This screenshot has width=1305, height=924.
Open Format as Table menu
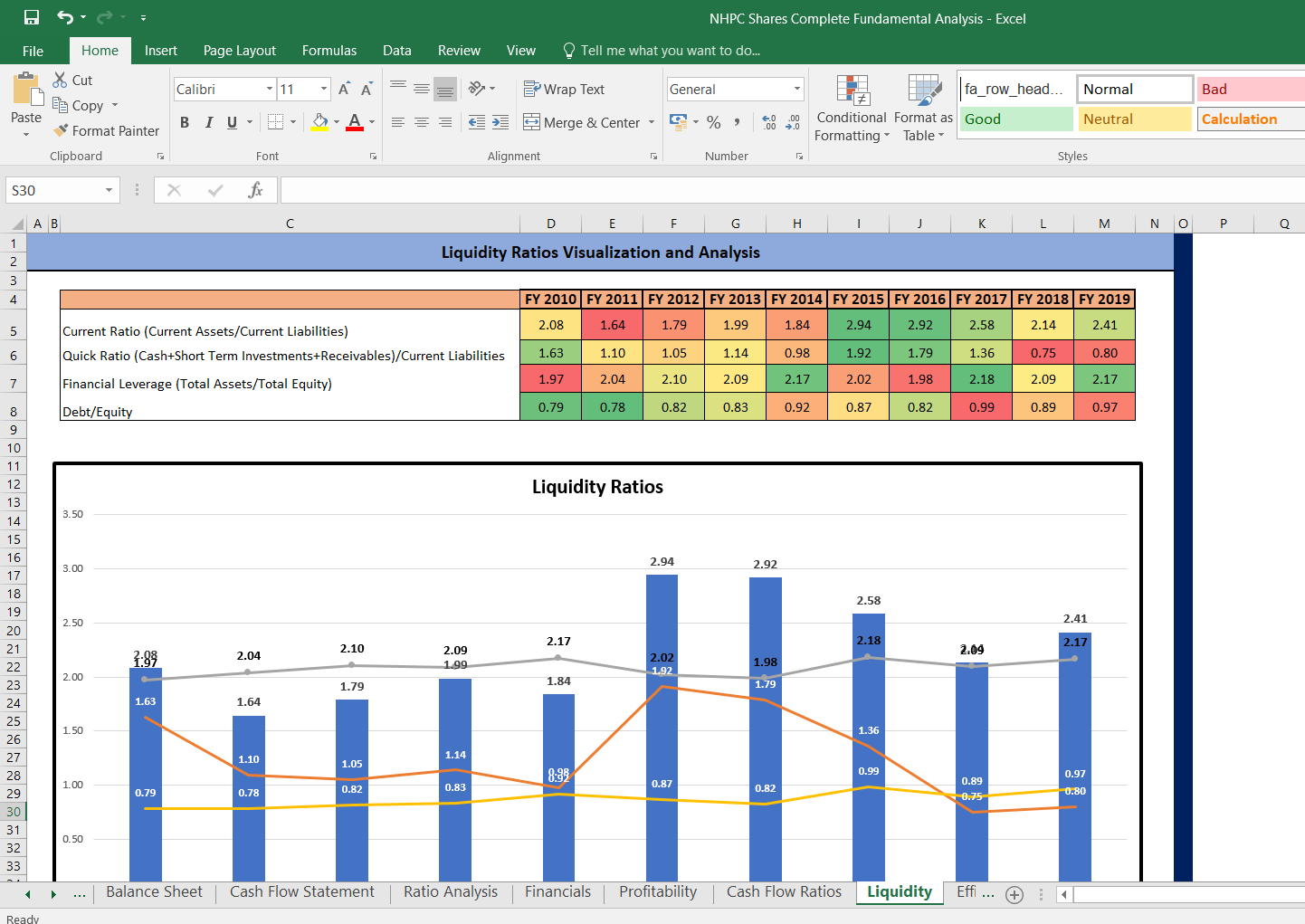923,109
